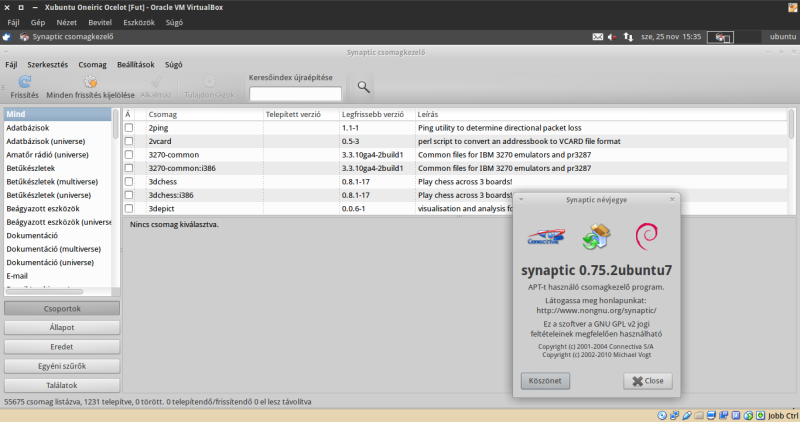Tick the checkbox for 3depict
The width and height of the screenshot is (800, 422).
[x=129, y=208]
